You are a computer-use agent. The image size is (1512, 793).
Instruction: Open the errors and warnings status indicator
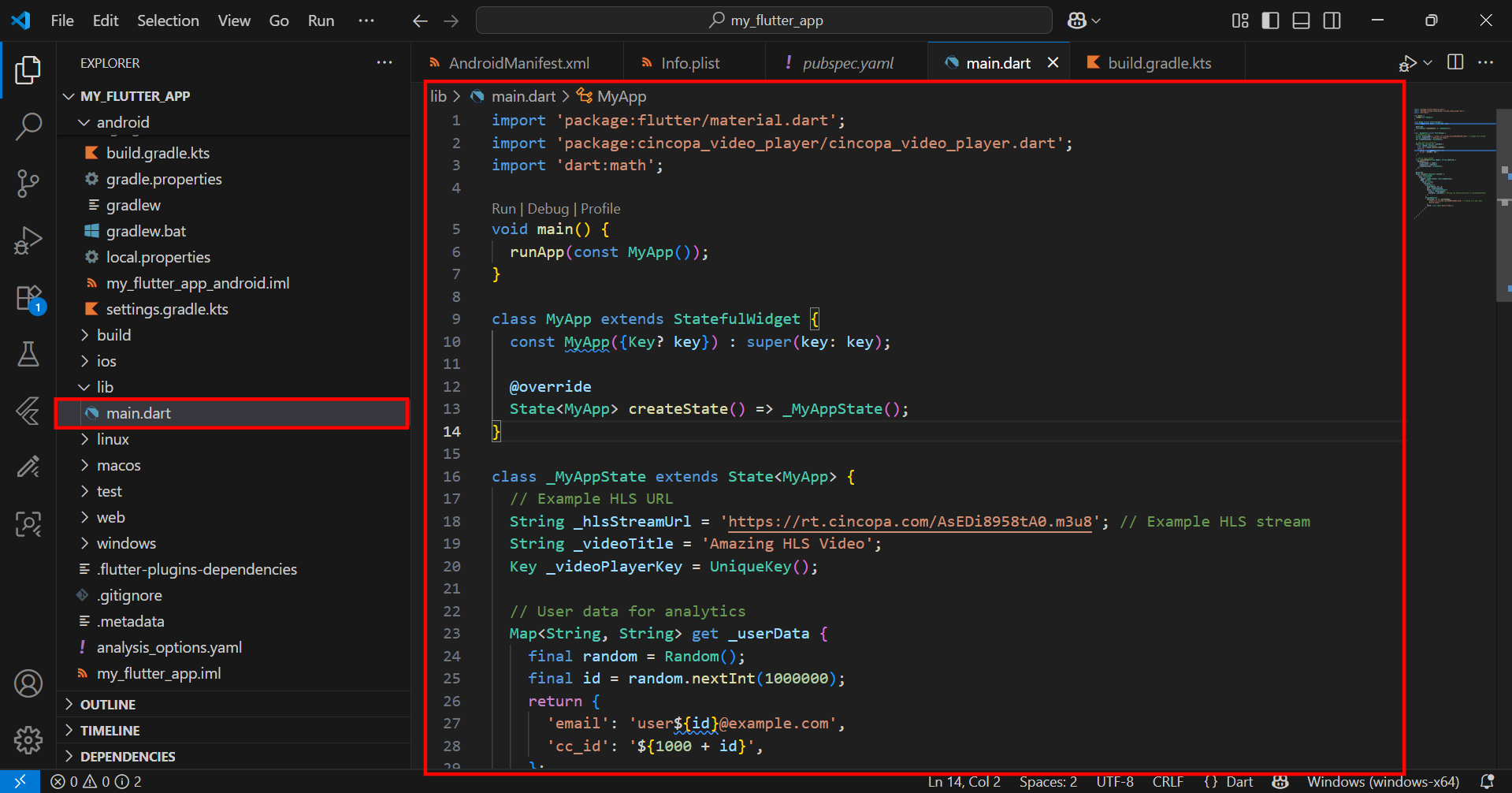coord(96,781)
